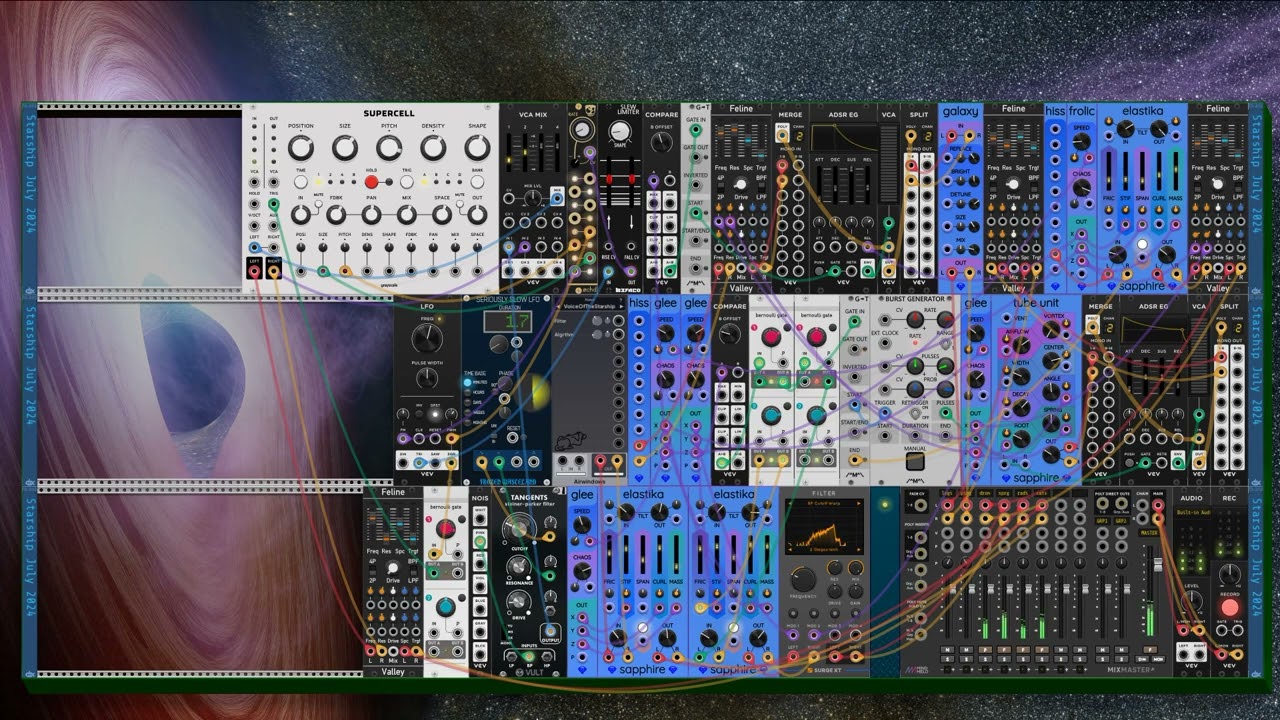
Task: Click the GRP1 label in MixMaster
Action: [x=1102, y=521]
